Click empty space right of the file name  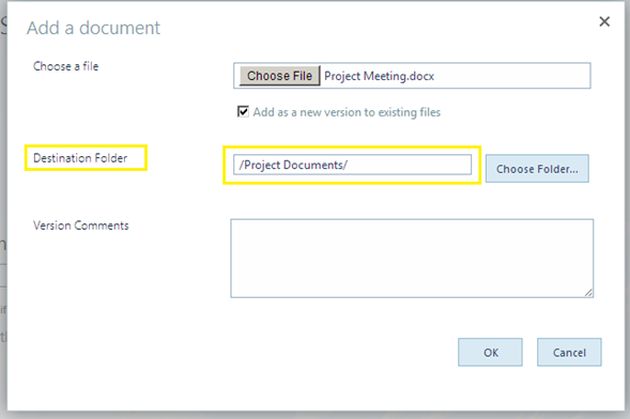(520, 76)
